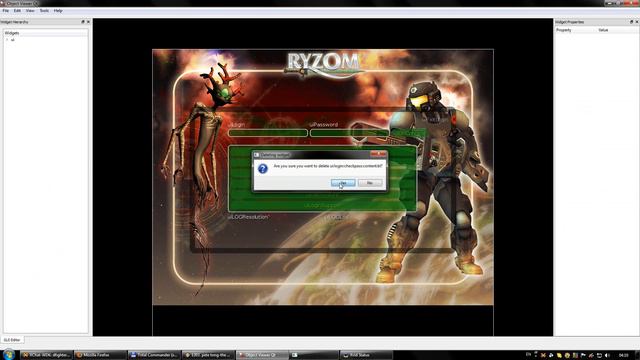The height and width of the screenshot is (360, 640).
Task: Close the Widget Properties panel
Action: point(637,22)
